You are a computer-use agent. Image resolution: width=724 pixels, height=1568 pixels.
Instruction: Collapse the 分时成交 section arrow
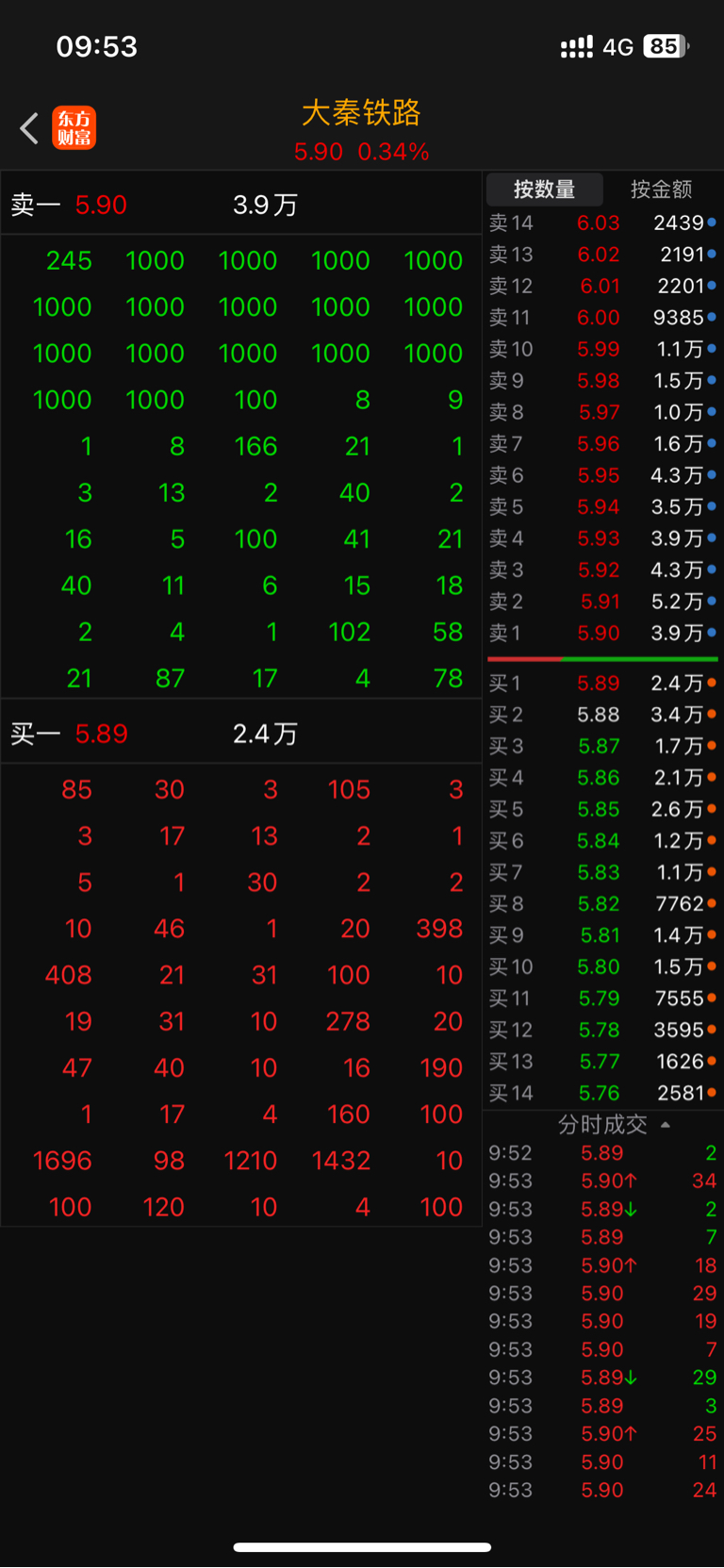(666, 1125)
